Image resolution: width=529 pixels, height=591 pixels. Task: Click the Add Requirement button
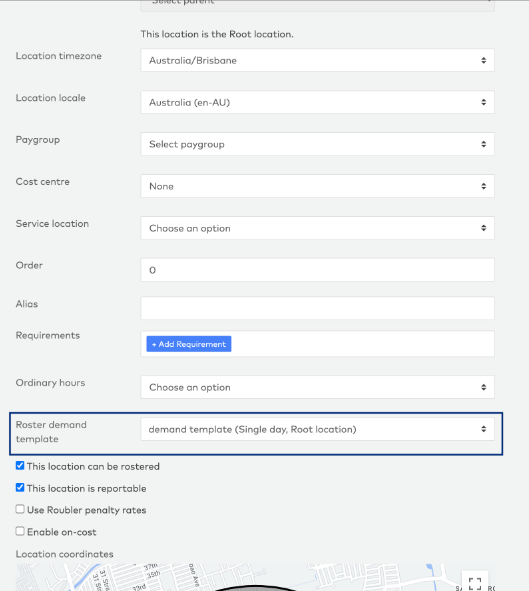(x=189, y=344)
